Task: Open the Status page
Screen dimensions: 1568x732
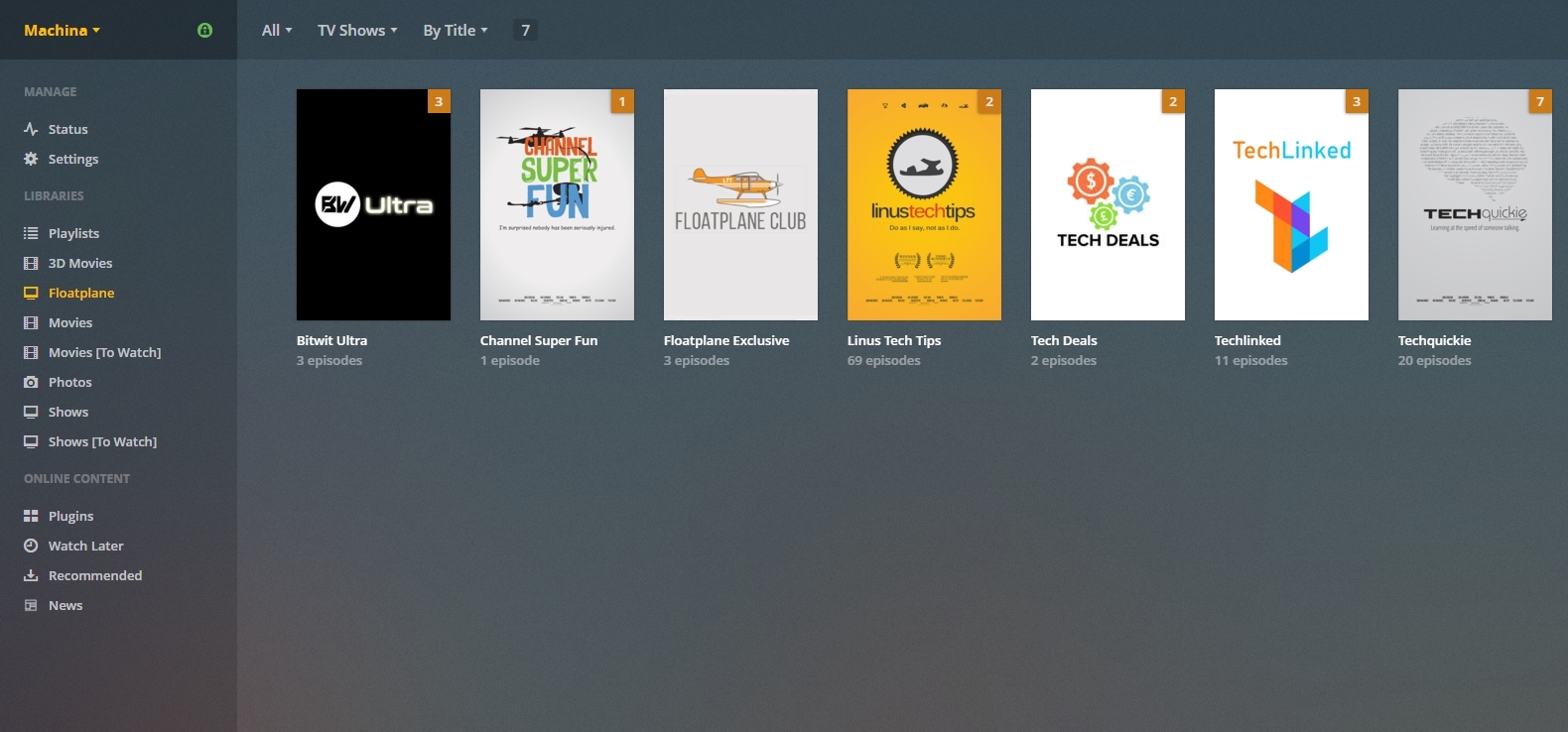Action: click(x=68, y=129)
